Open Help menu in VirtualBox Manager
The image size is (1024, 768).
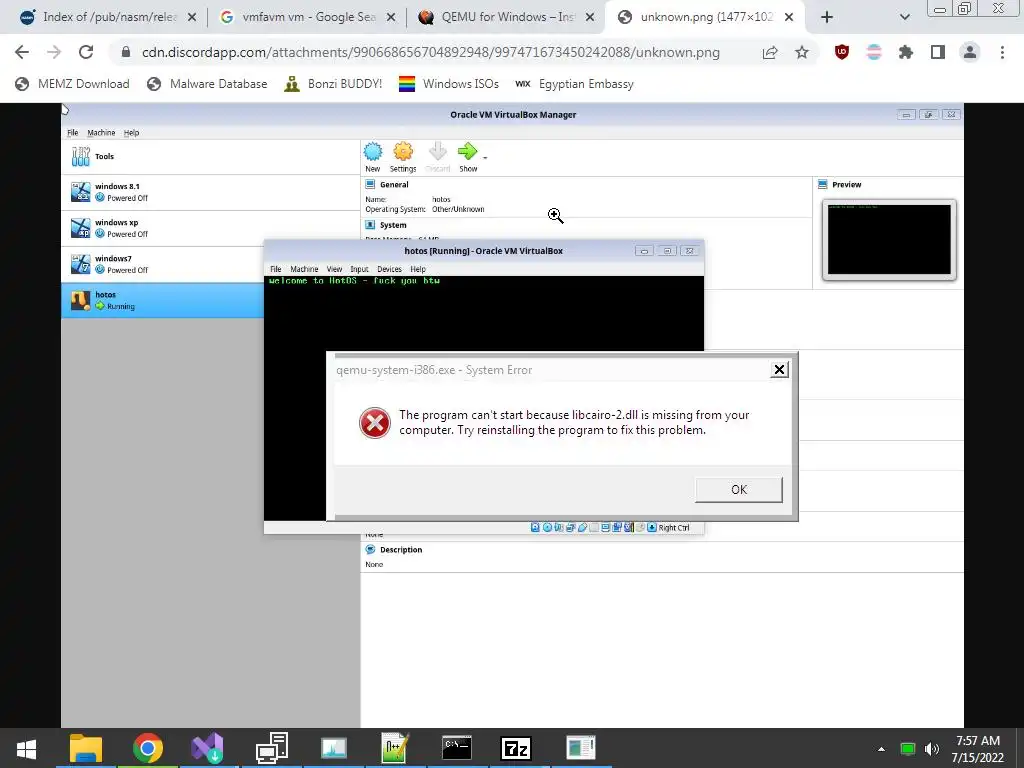(131, 133)
